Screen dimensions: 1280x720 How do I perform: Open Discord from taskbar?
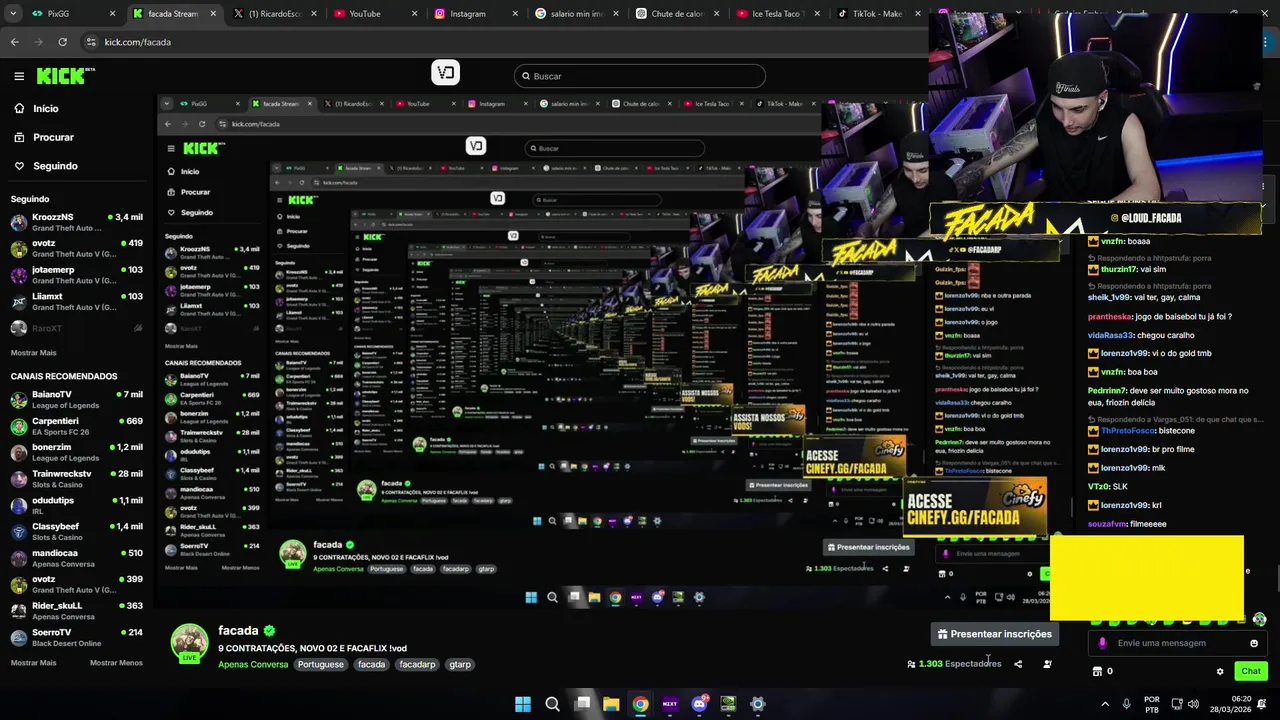point(699,704)
